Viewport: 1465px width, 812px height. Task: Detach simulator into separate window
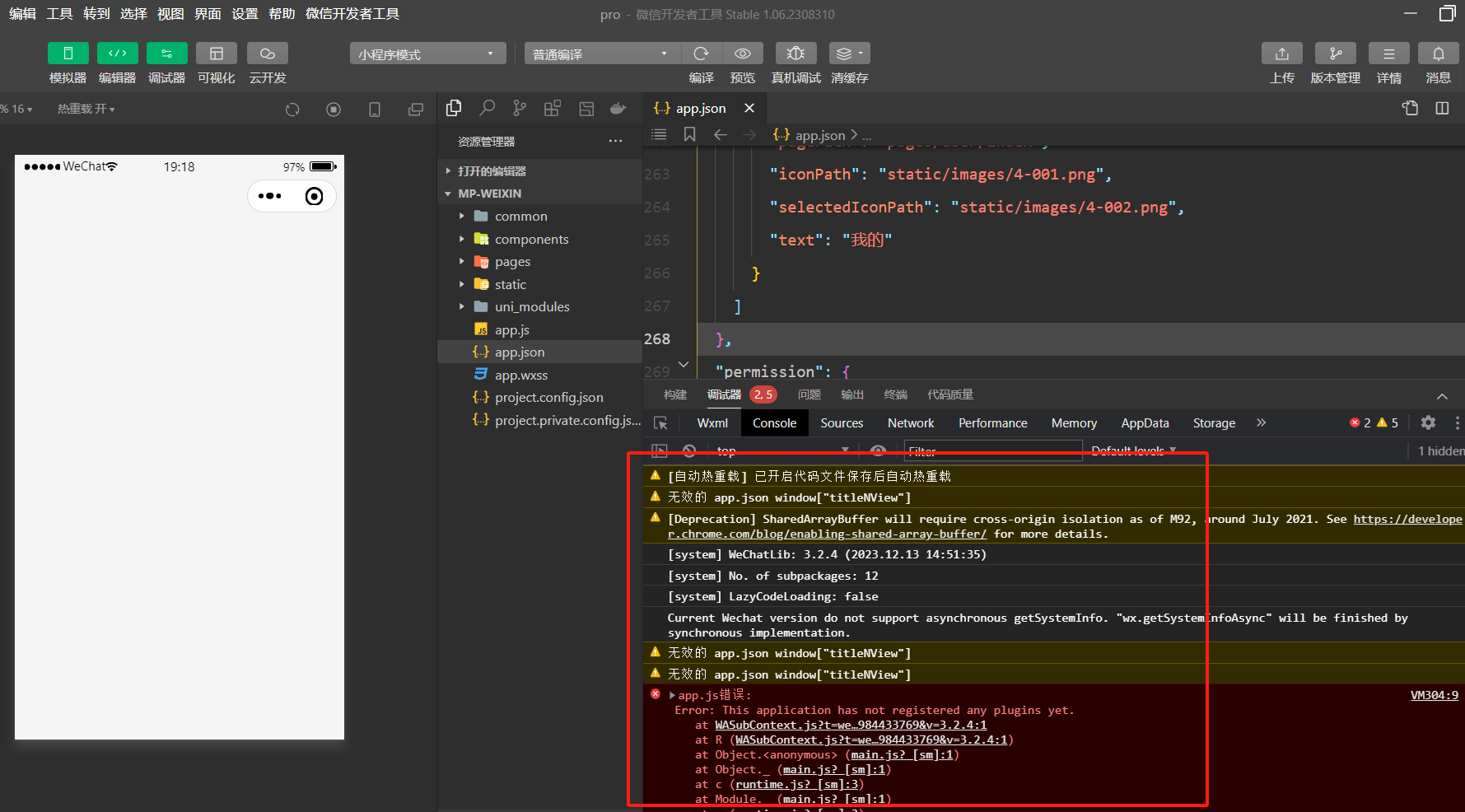tap(416, 110)
